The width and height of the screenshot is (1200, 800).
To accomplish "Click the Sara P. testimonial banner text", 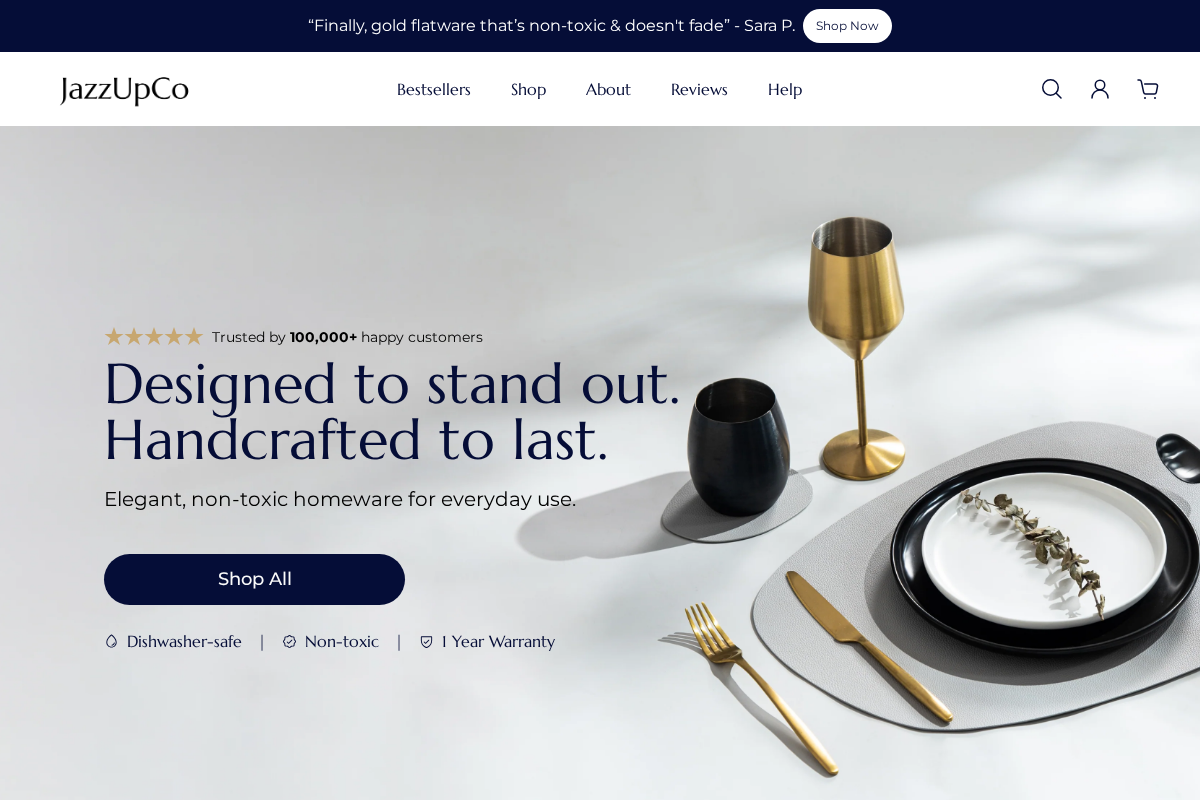I will (x=551, y=26).
